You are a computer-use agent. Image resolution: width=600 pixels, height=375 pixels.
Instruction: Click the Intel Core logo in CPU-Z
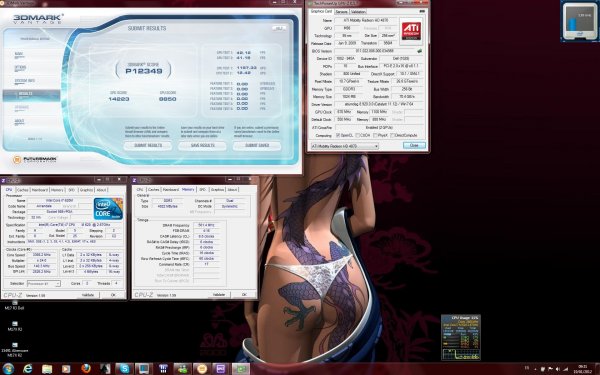(x=108, y=209)
